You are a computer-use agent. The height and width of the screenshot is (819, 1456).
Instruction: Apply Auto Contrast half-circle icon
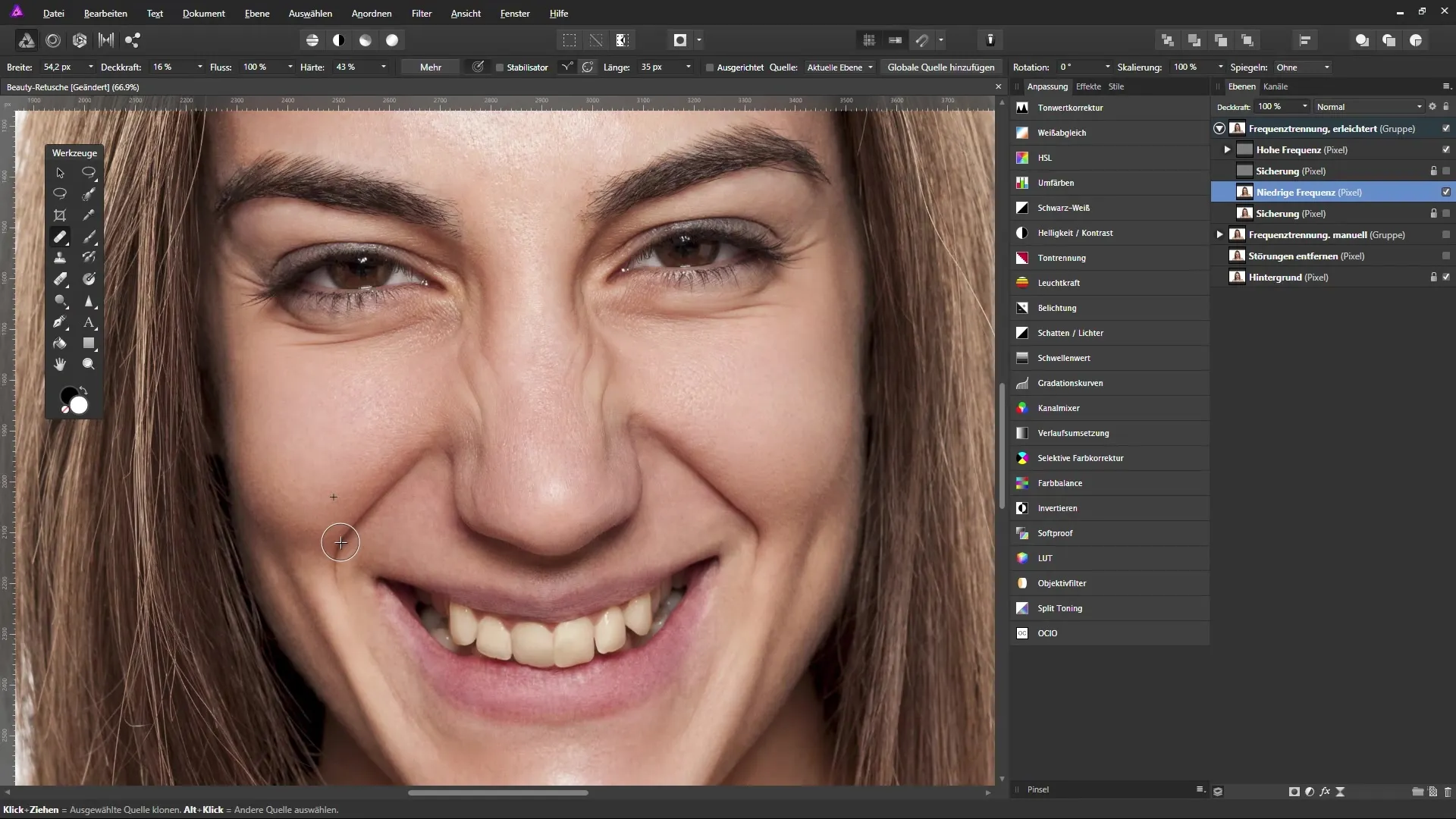339,40
